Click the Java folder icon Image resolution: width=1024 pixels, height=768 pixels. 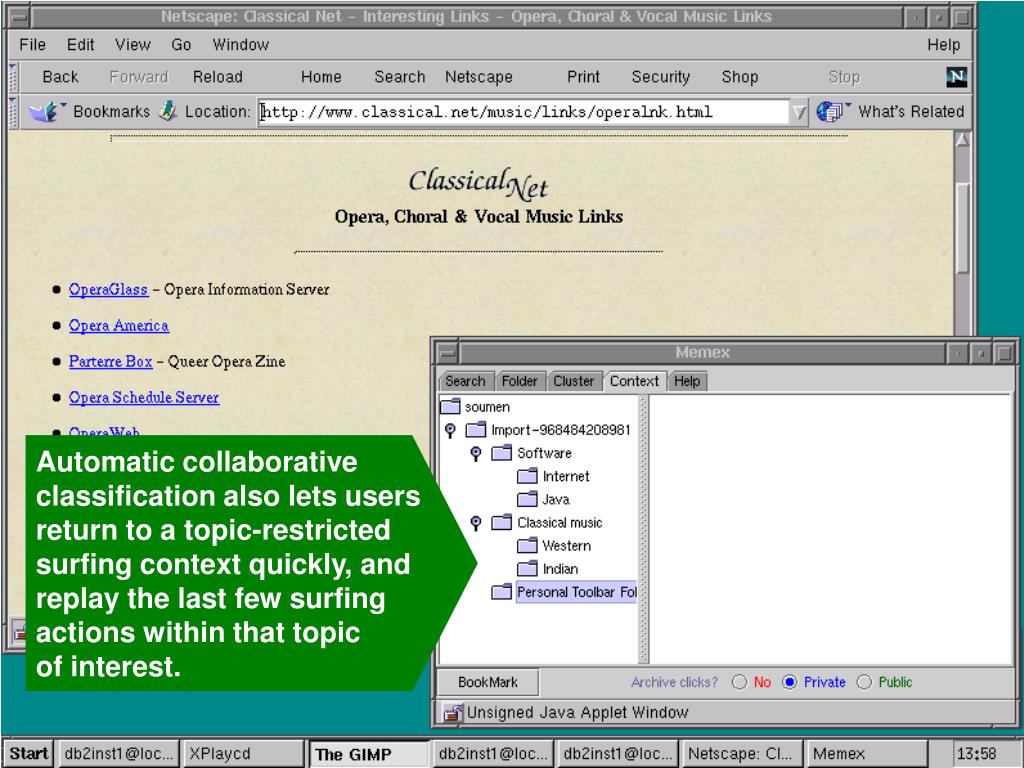pos(527,499)
